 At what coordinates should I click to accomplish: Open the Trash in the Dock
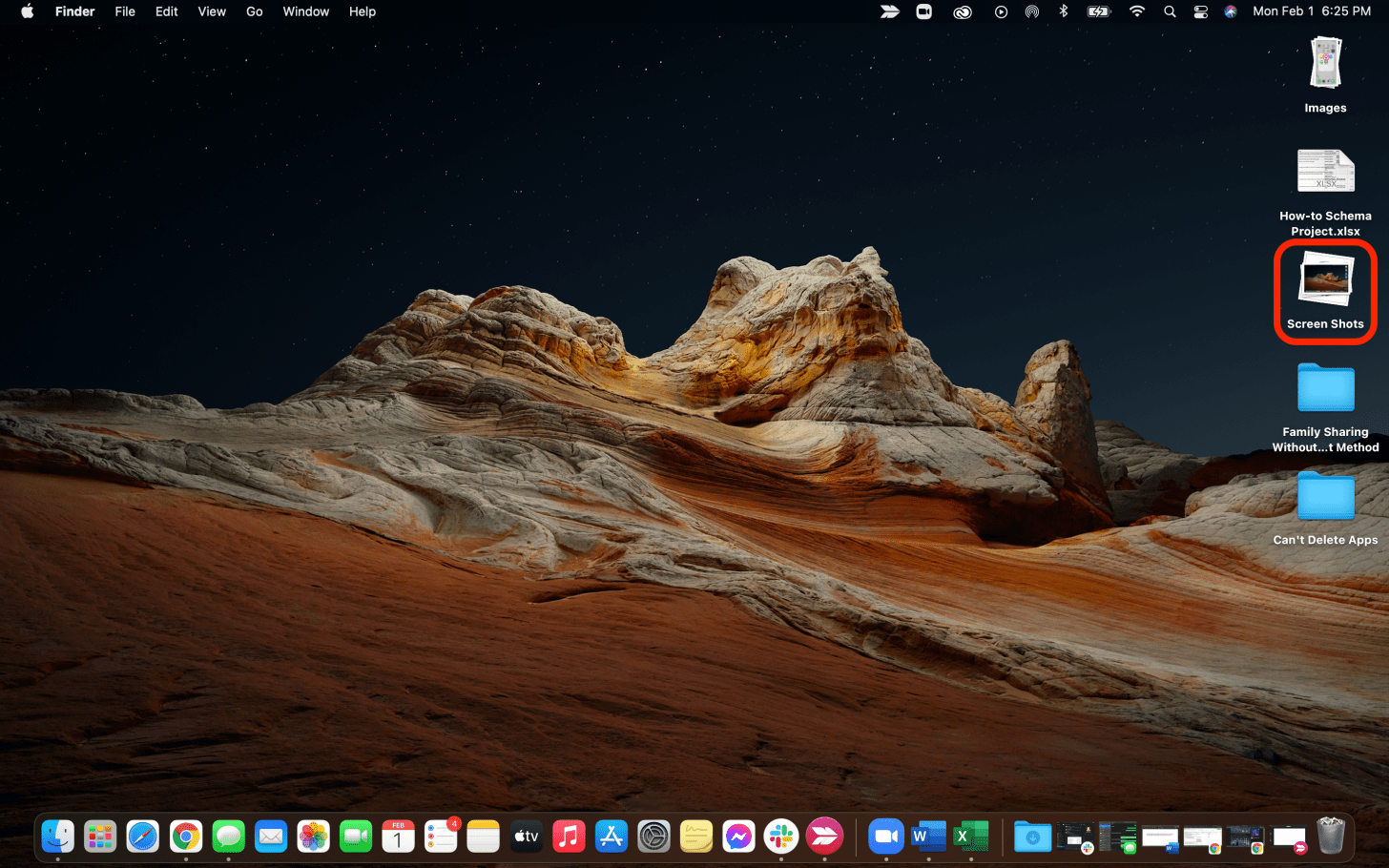pos(1331,836)
